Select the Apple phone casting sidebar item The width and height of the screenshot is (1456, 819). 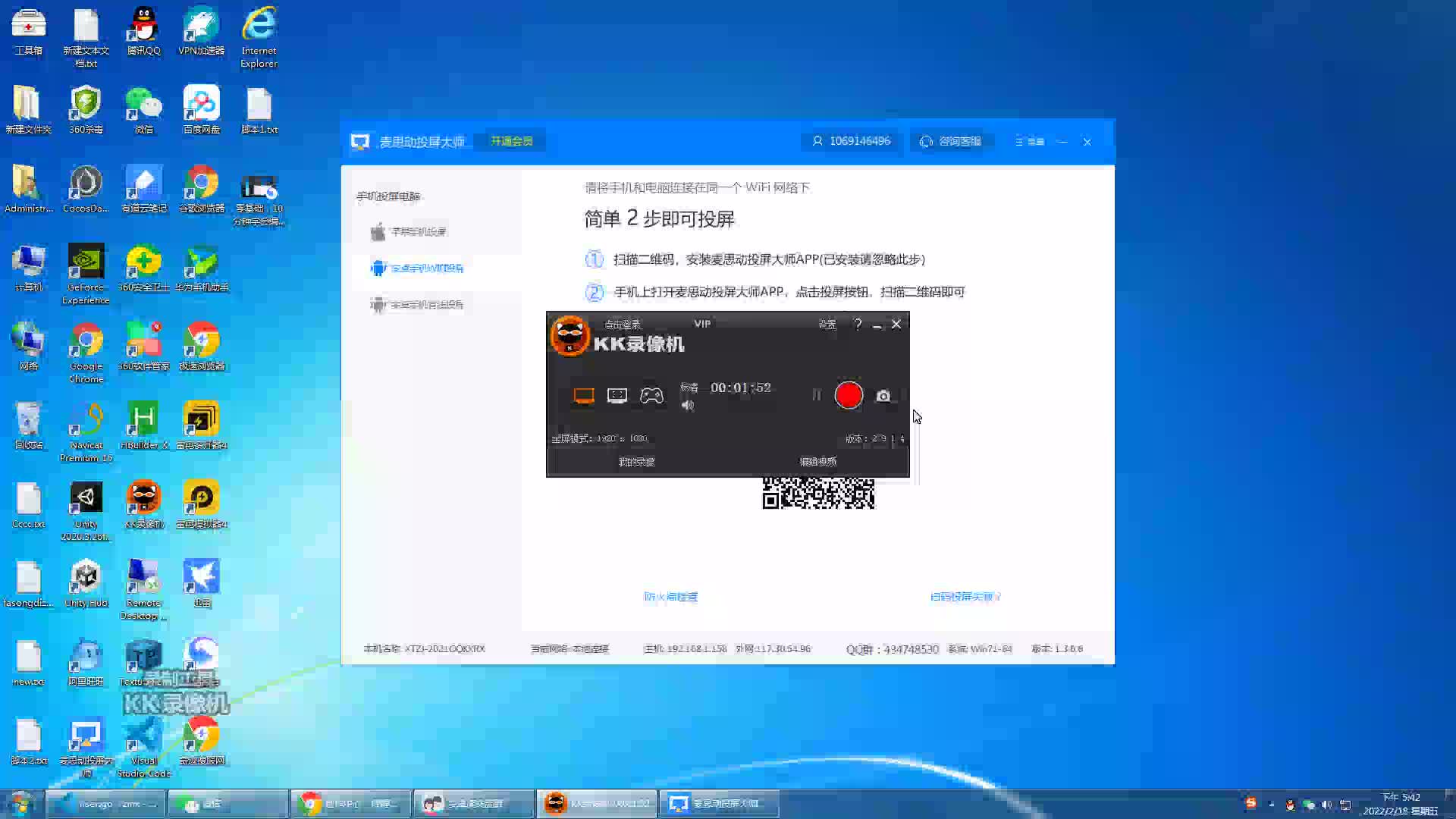click(409, 232)
